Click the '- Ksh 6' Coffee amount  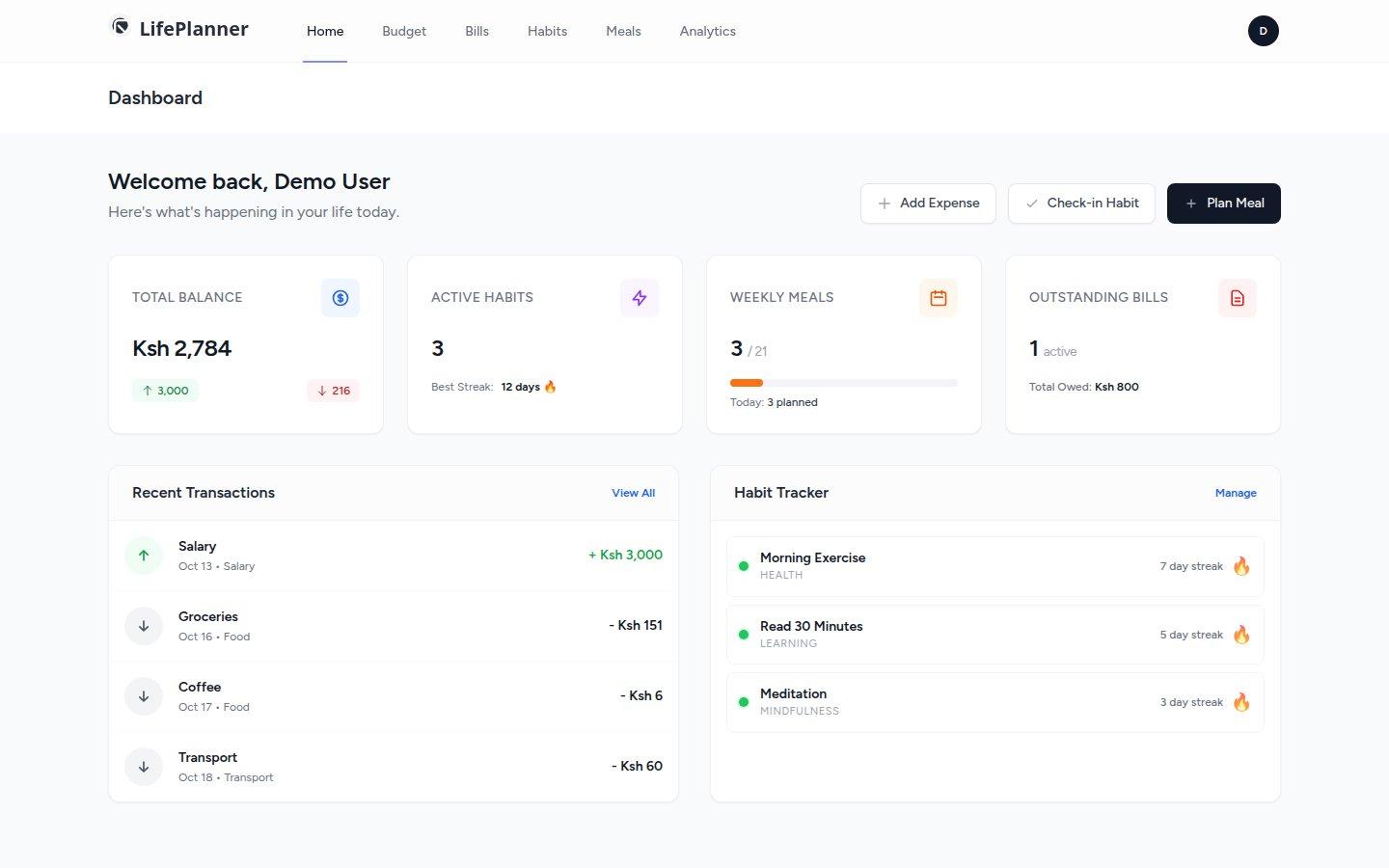pyautogui.click(x=641, y=695)
